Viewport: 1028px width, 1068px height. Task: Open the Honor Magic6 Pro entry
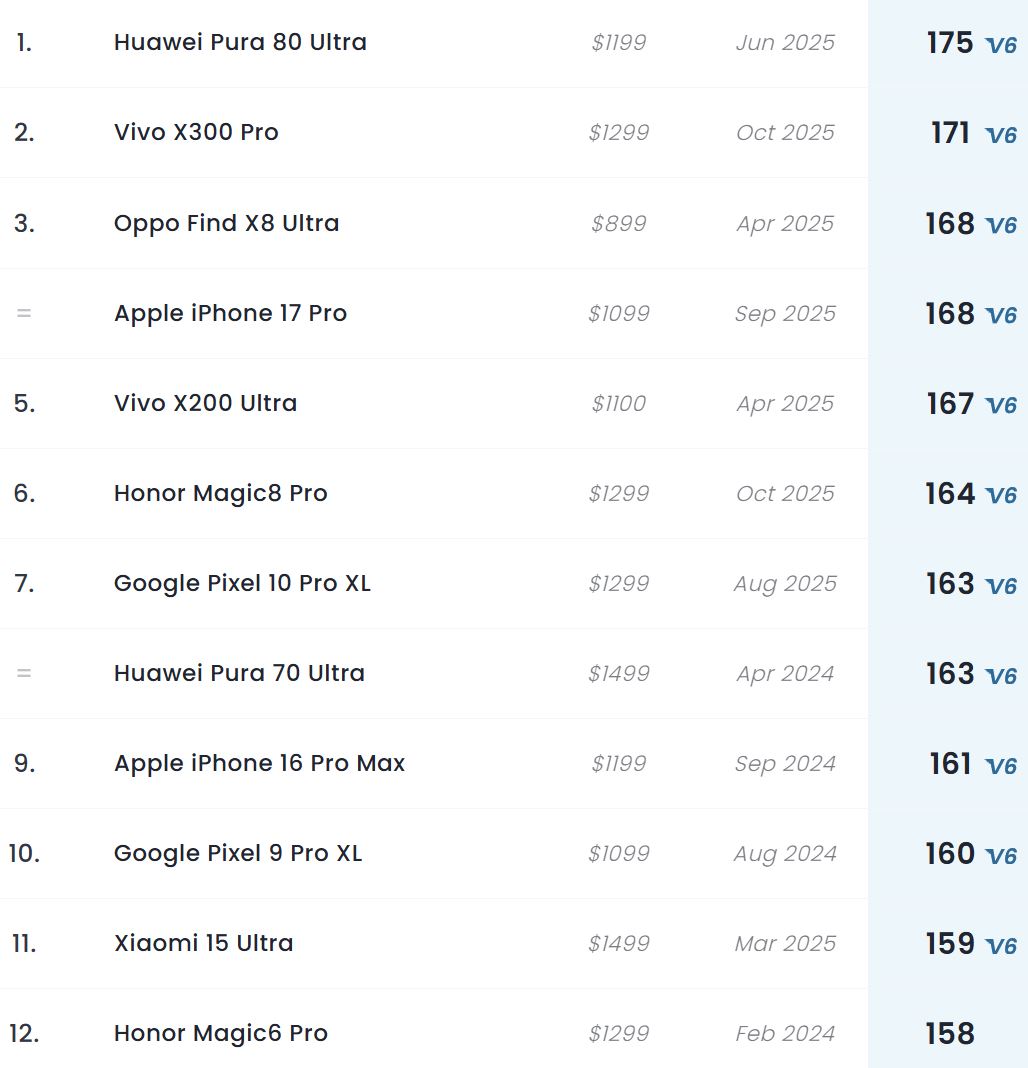coord(220,1033)
